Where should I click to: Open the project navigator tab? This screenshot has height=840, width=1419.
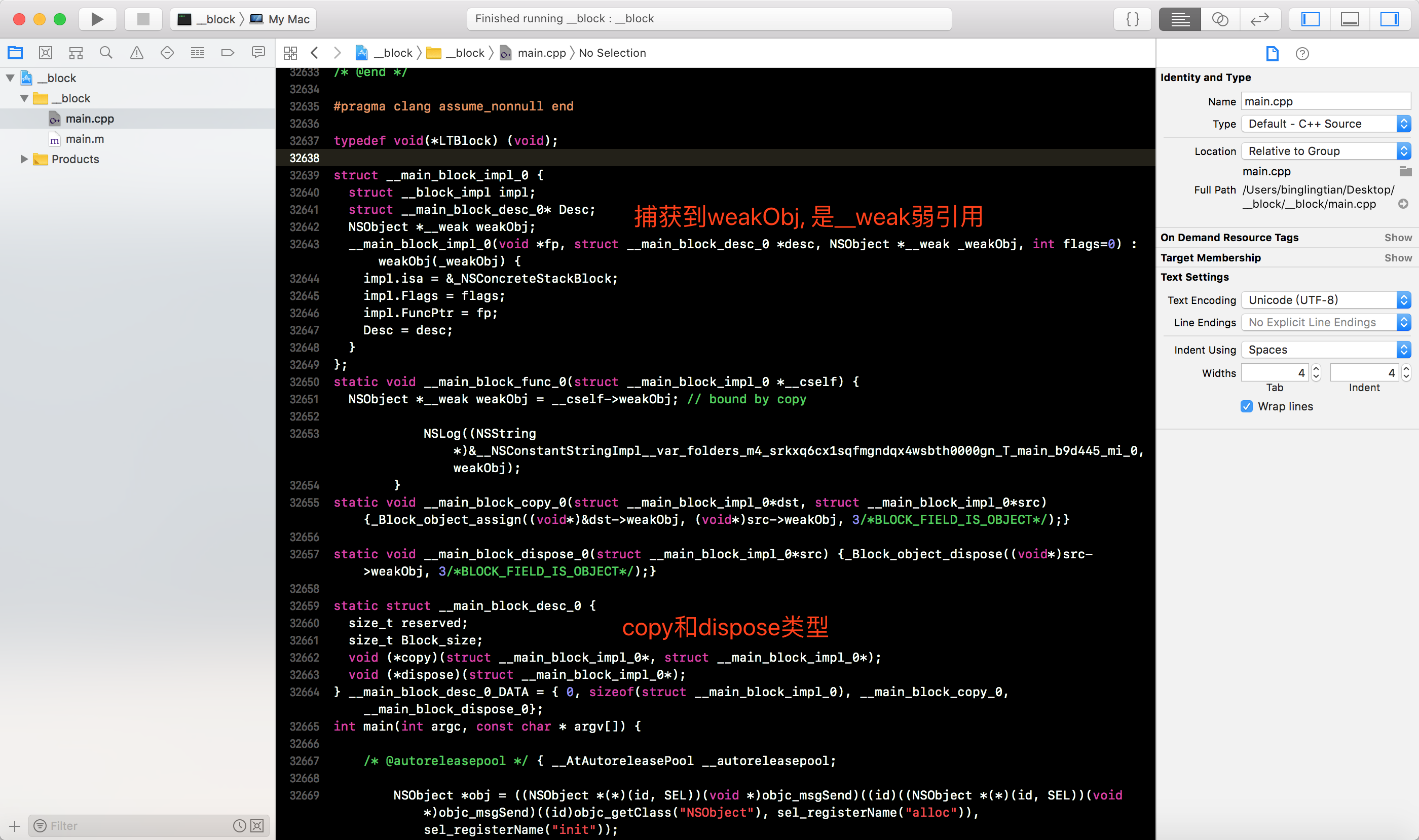click(x=15, y=53)
